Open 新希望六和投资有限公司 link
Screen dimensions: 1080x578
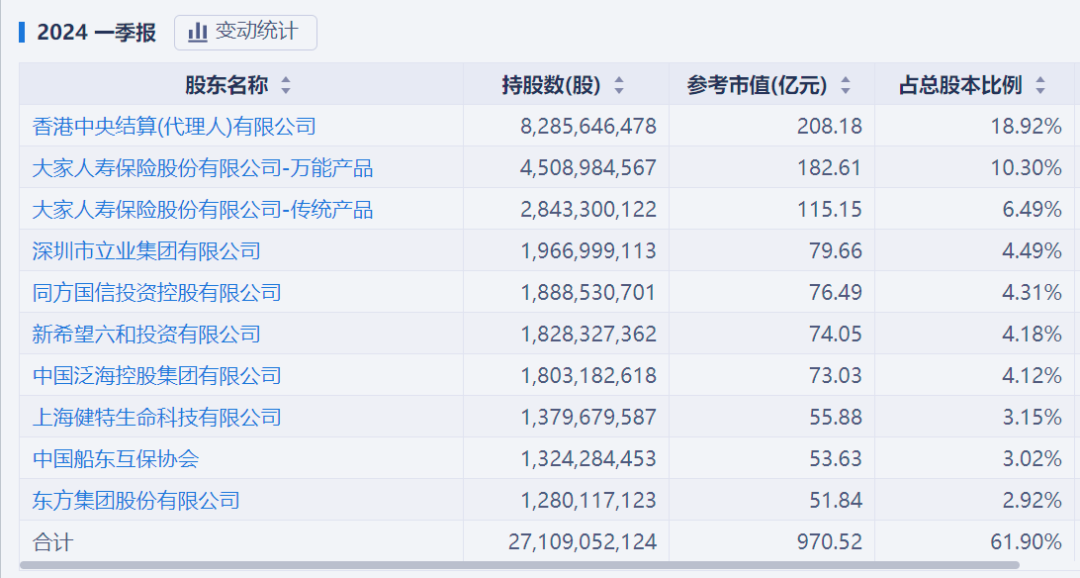coord(147,334)
